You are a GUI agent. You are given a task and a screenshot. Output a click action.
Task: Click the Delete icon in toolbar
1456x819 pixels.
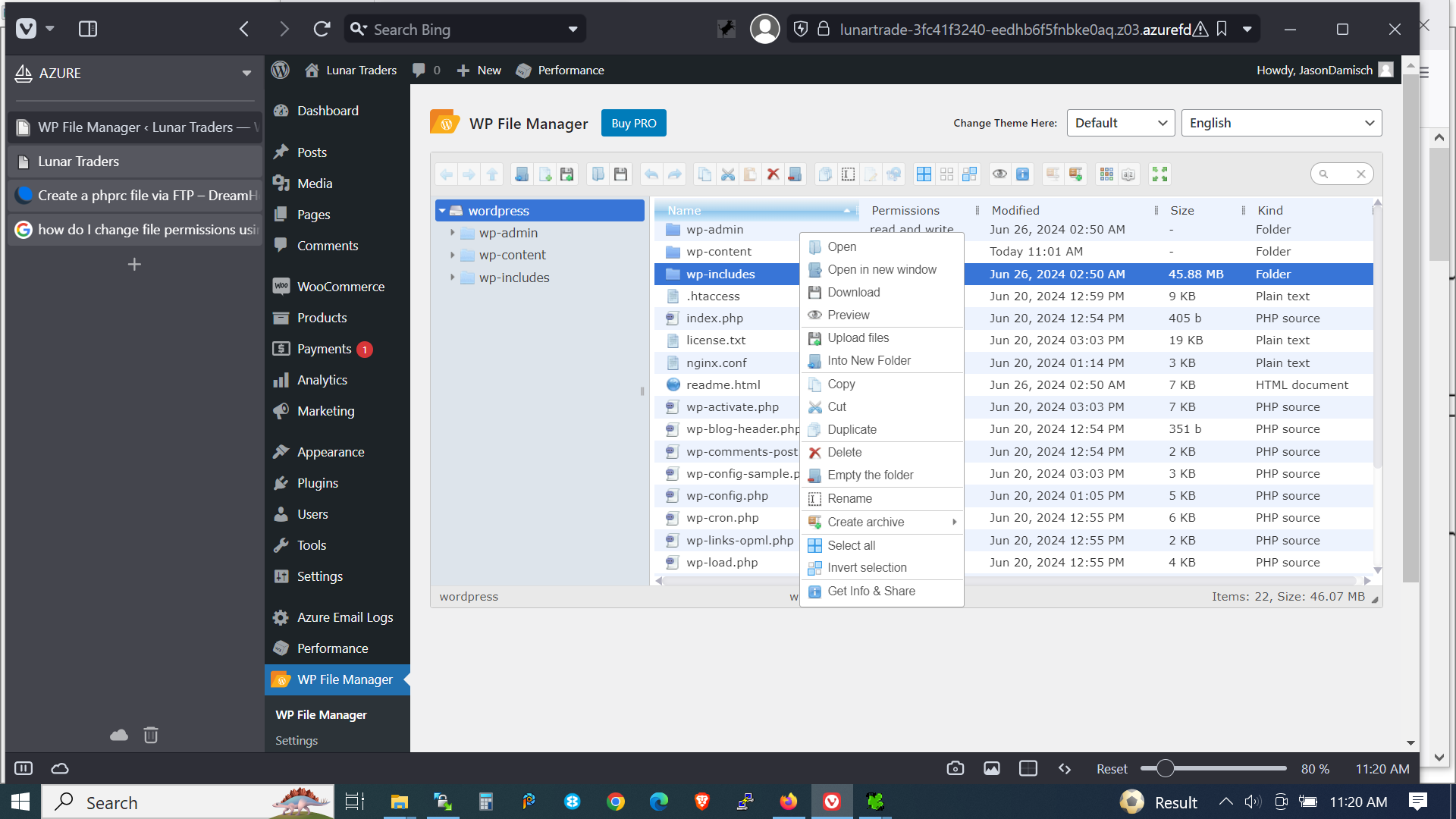click(773, 174)
